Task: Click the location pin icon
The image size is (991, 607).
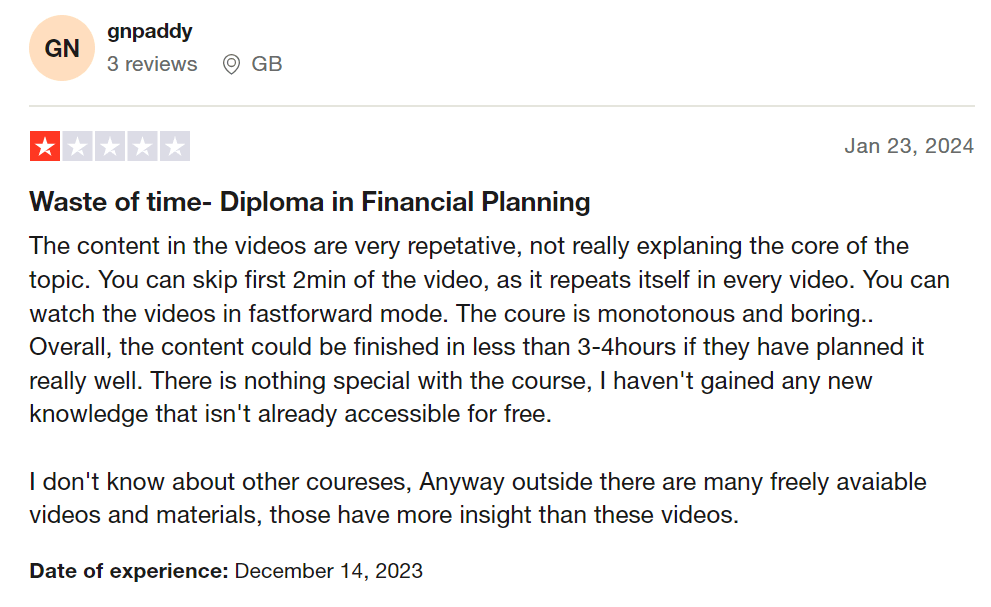Action: pos(231,65)
